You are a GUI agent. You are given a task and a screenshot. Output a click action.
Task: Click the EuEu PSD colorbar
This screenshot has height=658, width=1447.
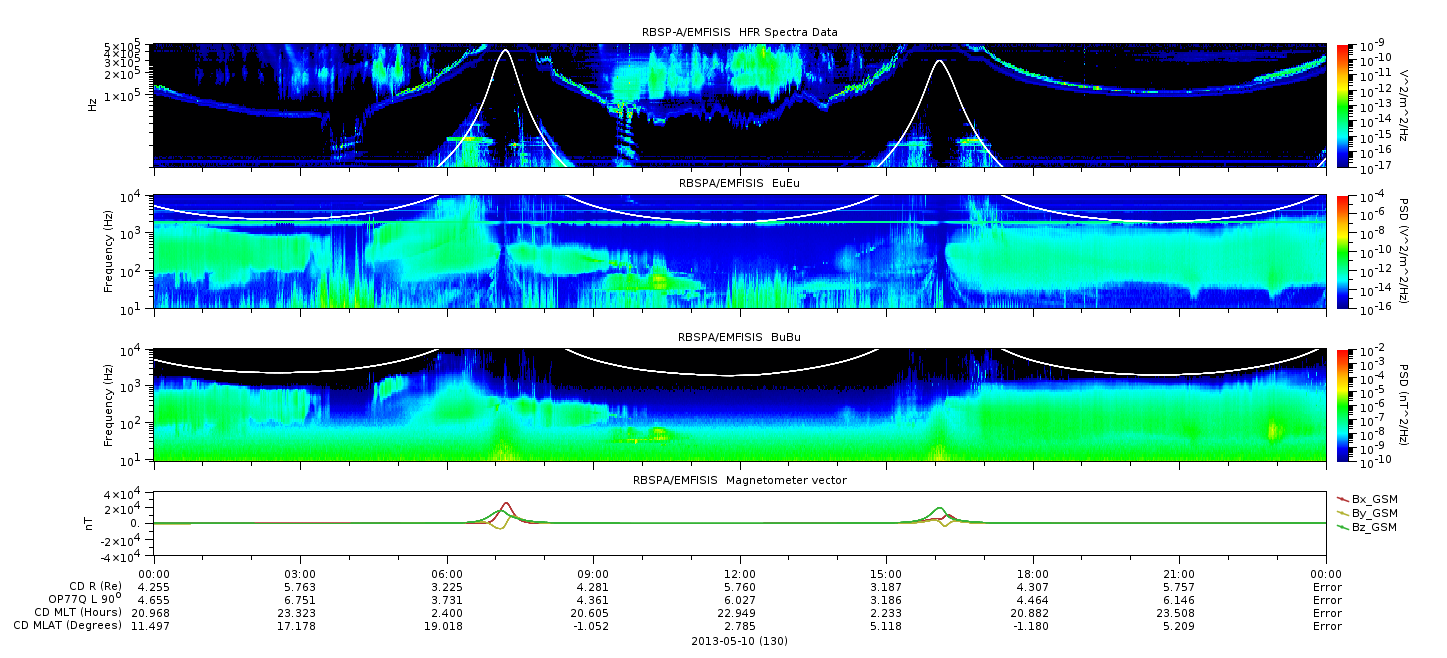(x=1342, y=252)
